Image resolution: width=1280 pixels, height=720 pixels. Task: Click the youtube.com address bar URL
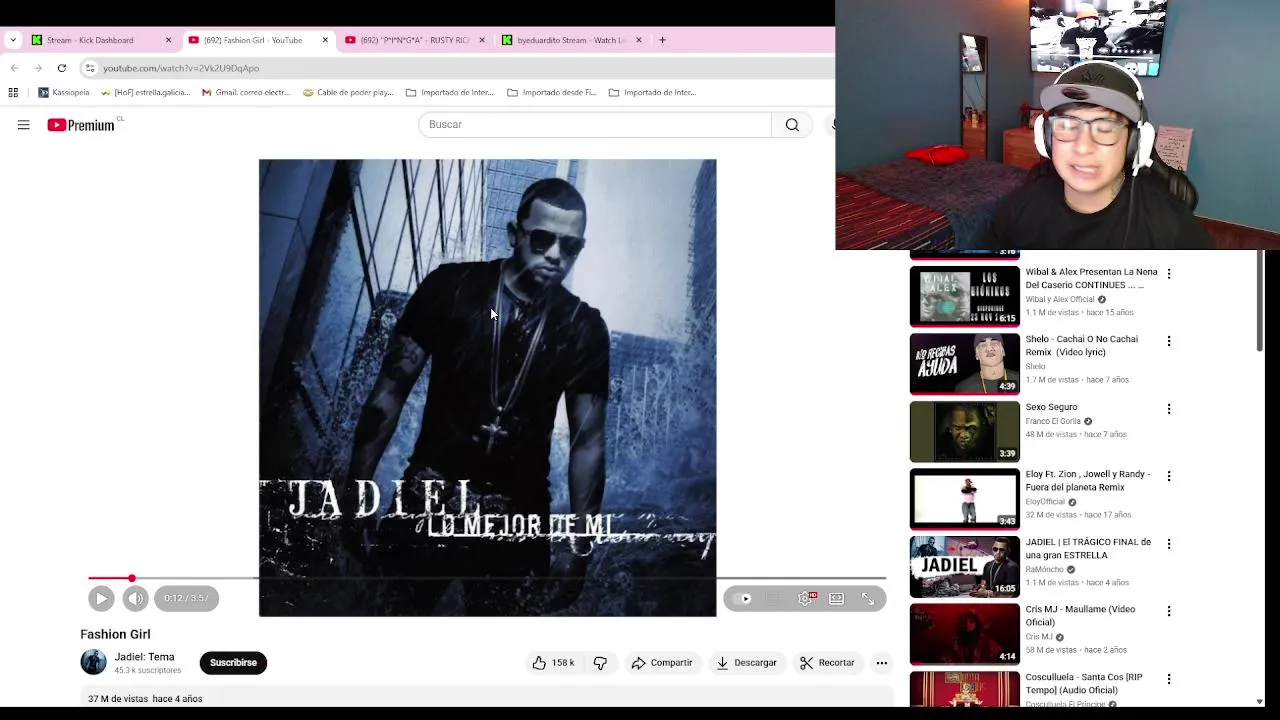tap(181, 68)
